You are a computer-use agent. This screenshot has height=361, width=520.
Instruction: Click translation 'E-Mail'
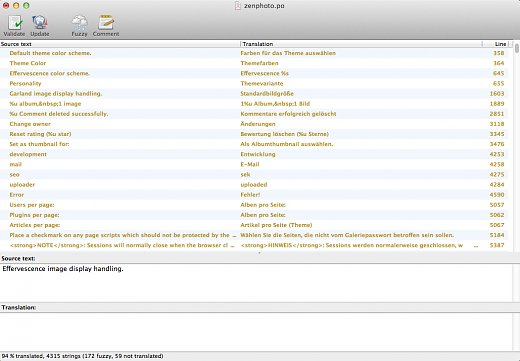[250, 164]
